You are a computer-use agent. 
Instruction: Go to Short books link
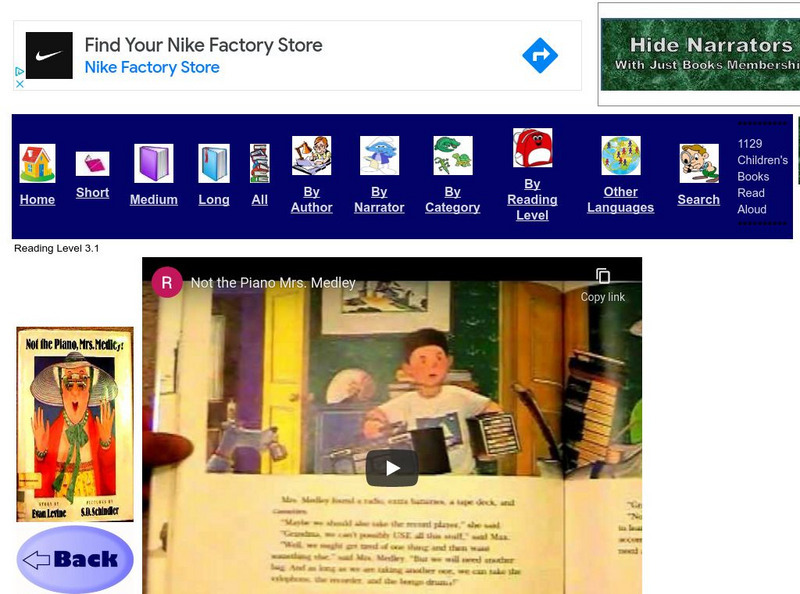pyautogui.click(x=92, y=193)
